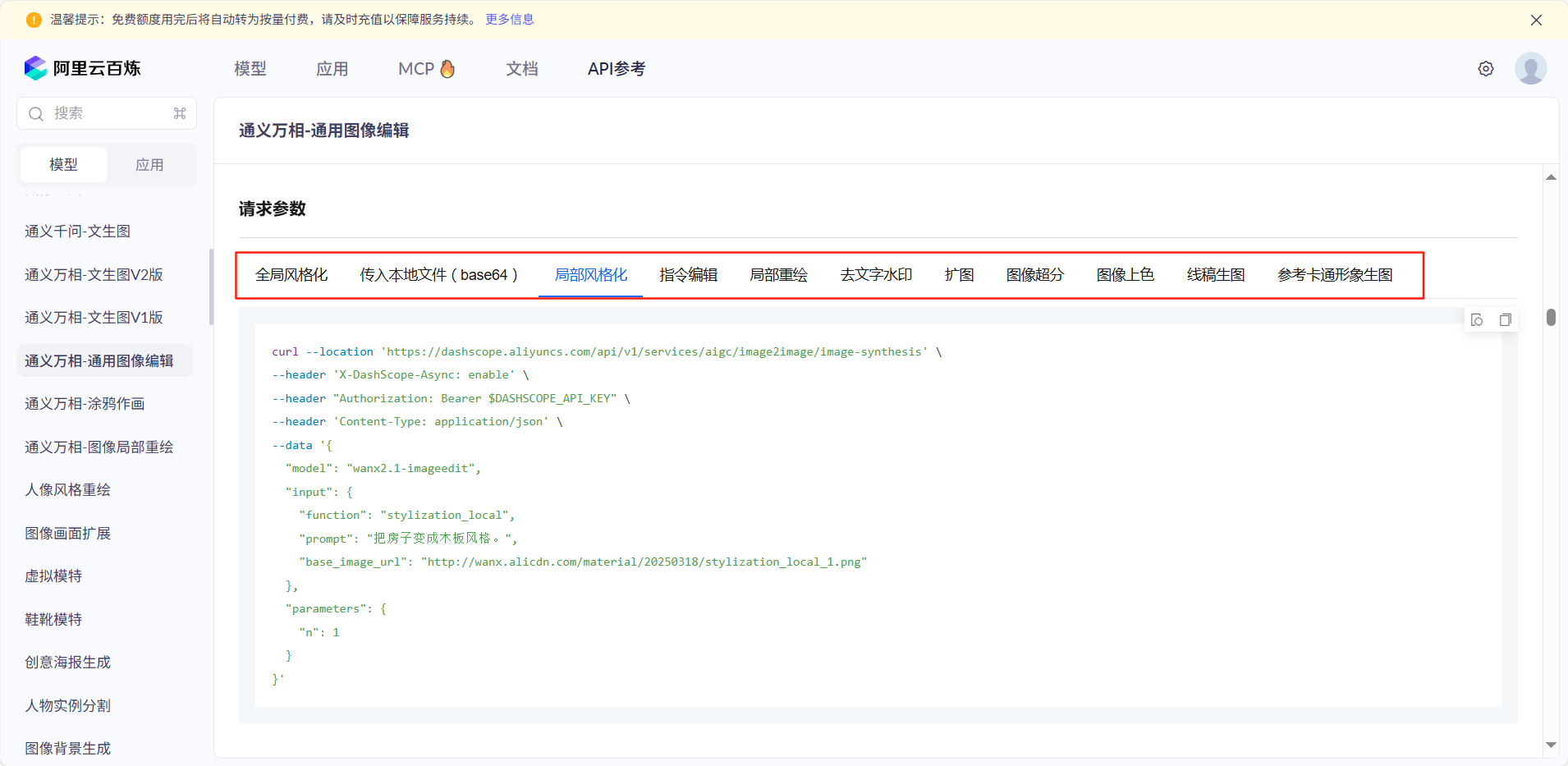Open the 参考卡通形象生图 tab
The width and height of the screenshot is (1568, 766).
pyautogui.click(x=1335, y=275)
